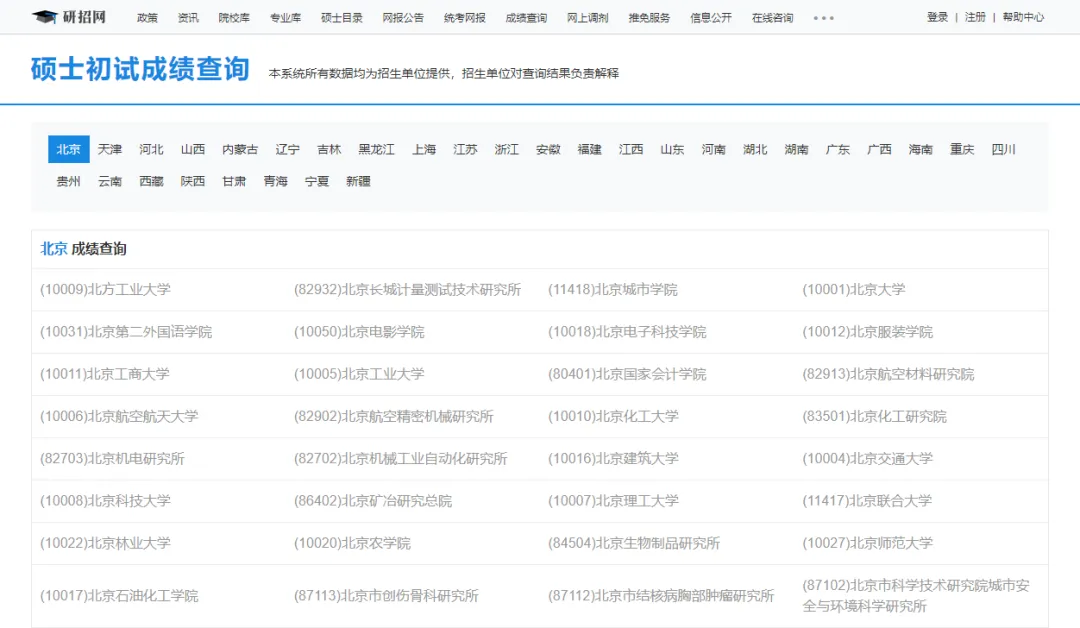Image resolution: width=1080 pixels, height=628 pixels.
Task: Open the 政策 menu item
Action: pos(147,18)
